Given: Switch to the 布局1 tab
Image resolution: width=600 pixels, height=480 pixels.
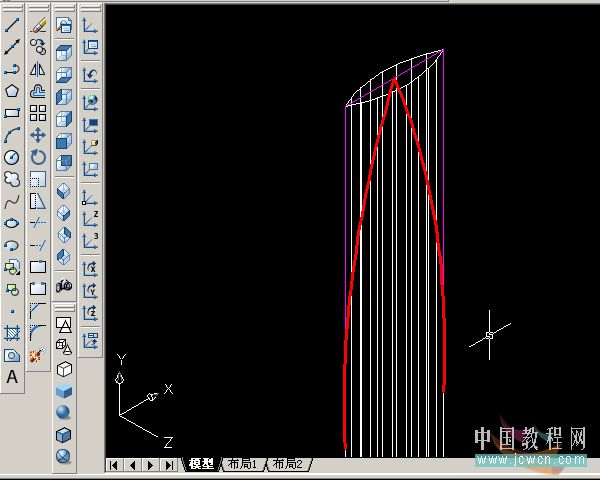Looking at the screenshot, I should (243, 464).
